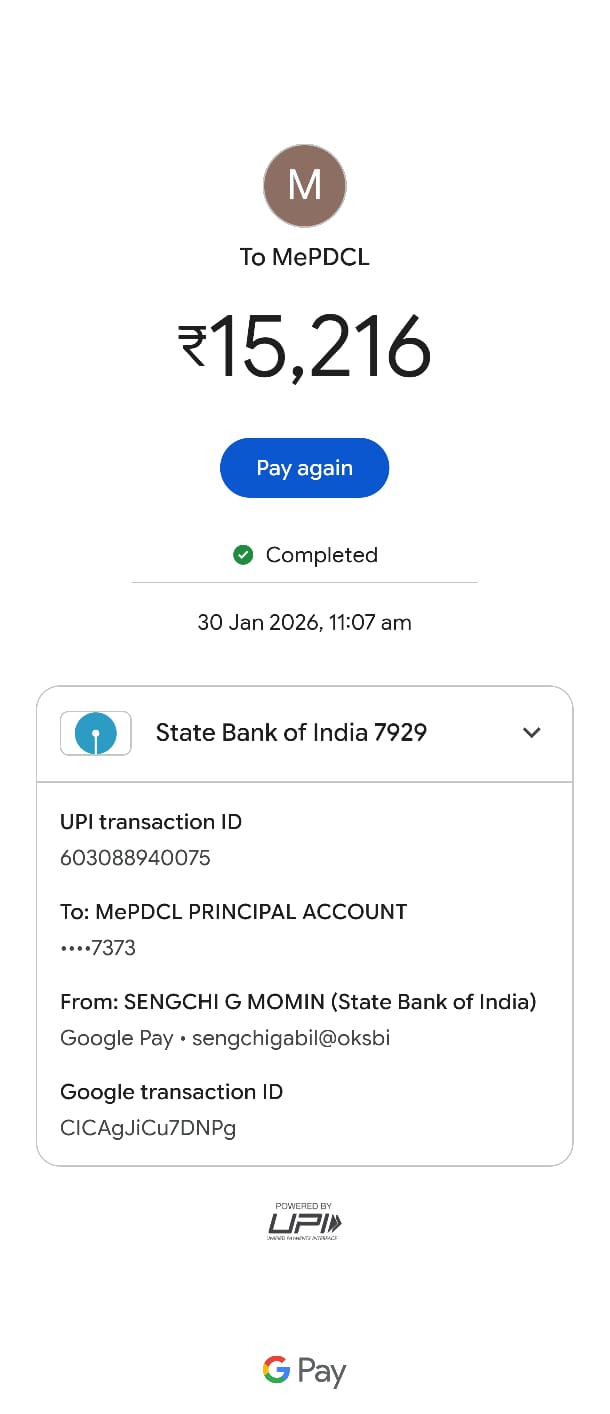Select the UPI transaction ID number 603088940075
This screenshot has width=610, height=1414.
tap(136, 858)
